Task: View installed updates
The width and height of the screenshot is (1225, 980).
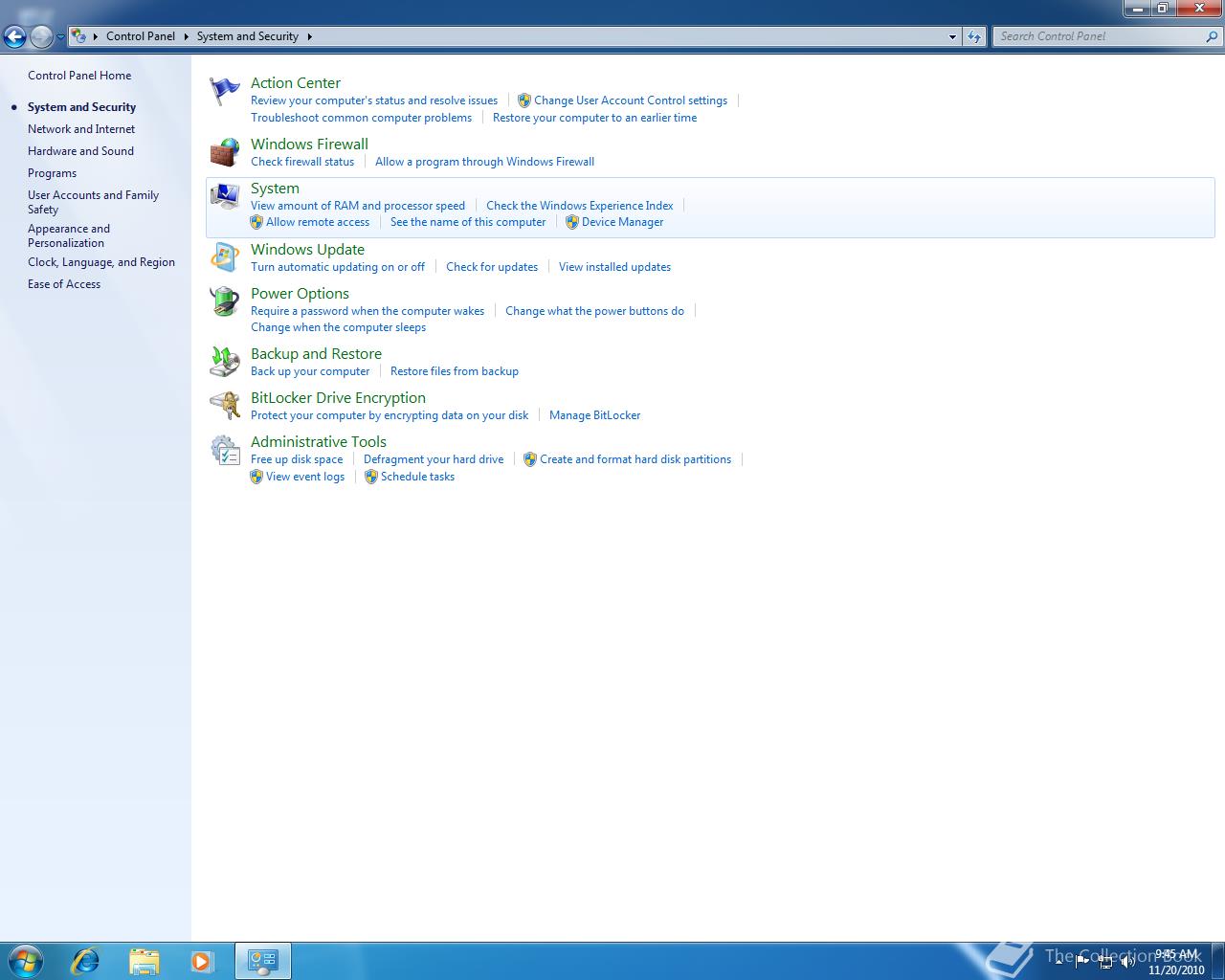Action: click(x=614, y=267)
